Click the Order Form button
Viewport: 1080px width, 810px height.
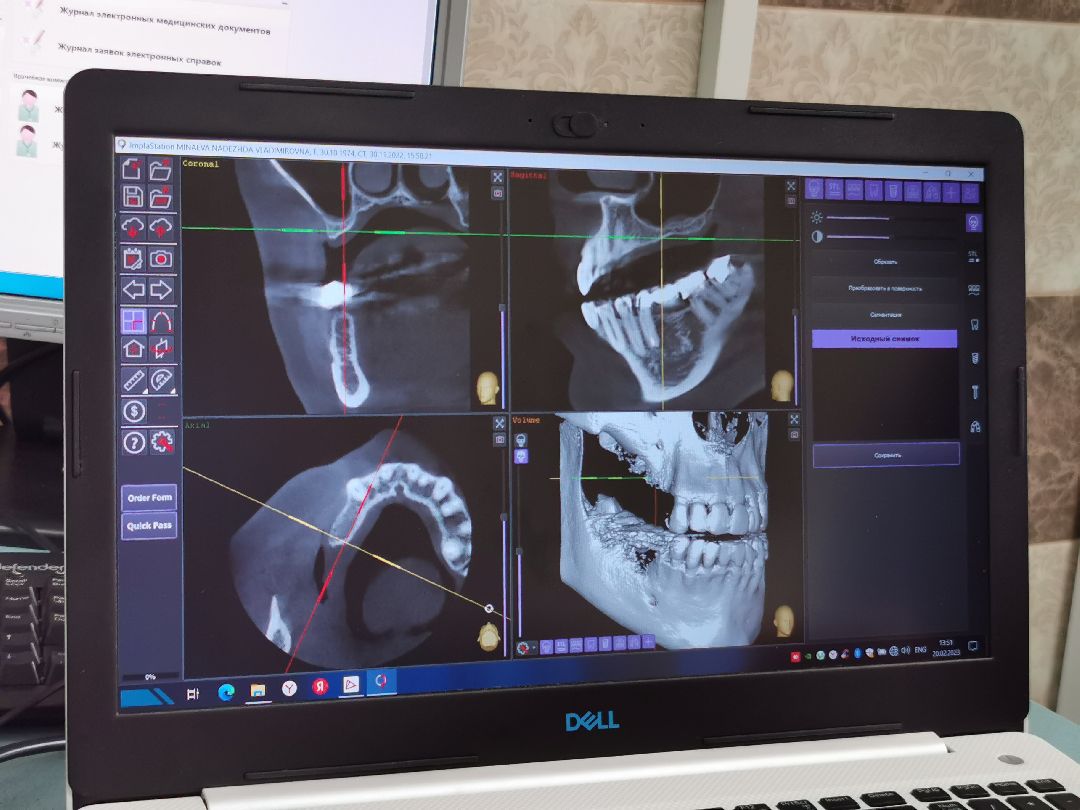pos(149,497)
